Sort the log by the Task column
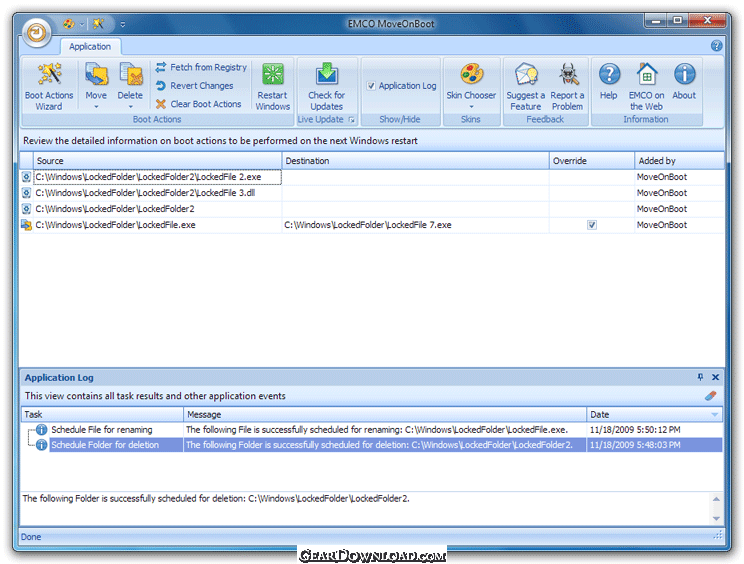Screen dimensions: 744x564 point(102,414)
